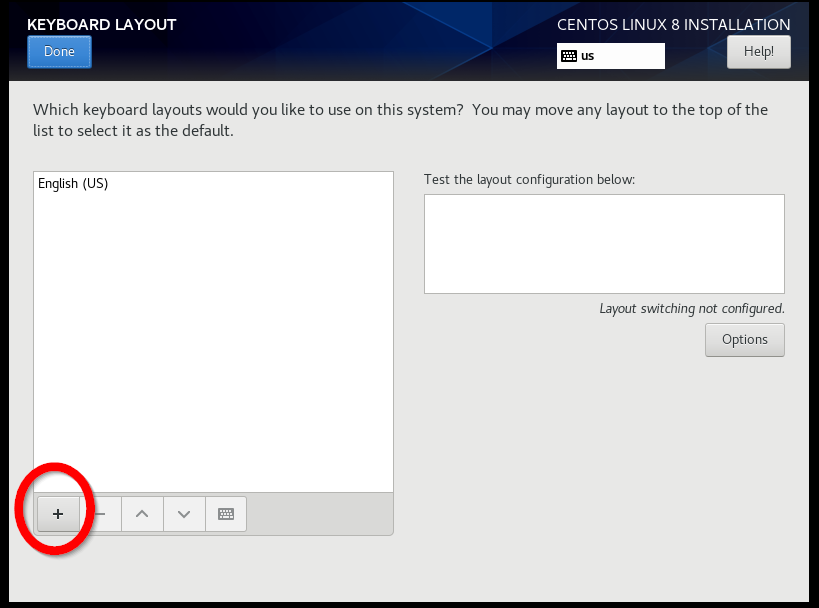819x608 pixels.
Task: Click the plus button to add a layout
Action: click(x=58, y=514)
